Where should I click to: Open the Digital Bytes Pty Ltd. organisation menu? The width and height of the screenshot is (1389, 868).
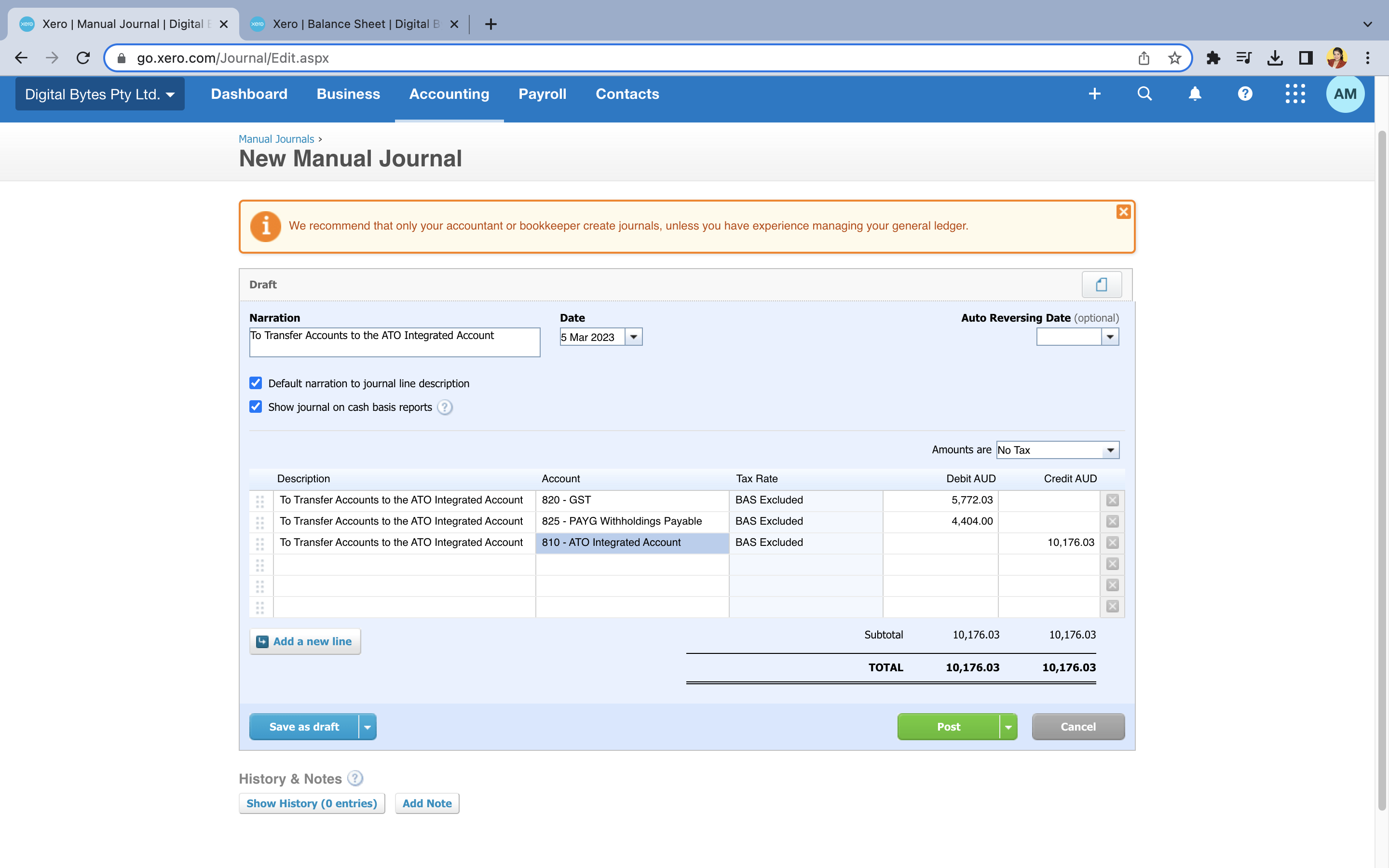pos(100,94)
